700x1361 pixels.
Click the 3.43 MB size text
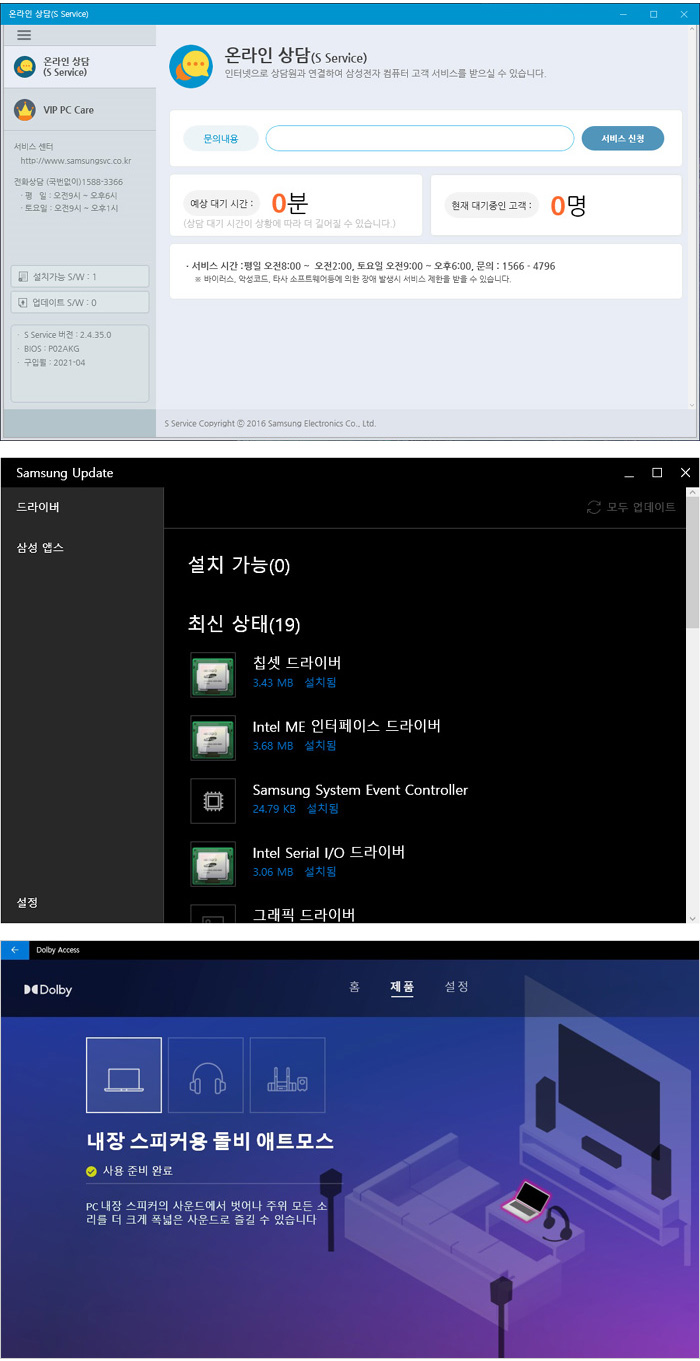273,683
